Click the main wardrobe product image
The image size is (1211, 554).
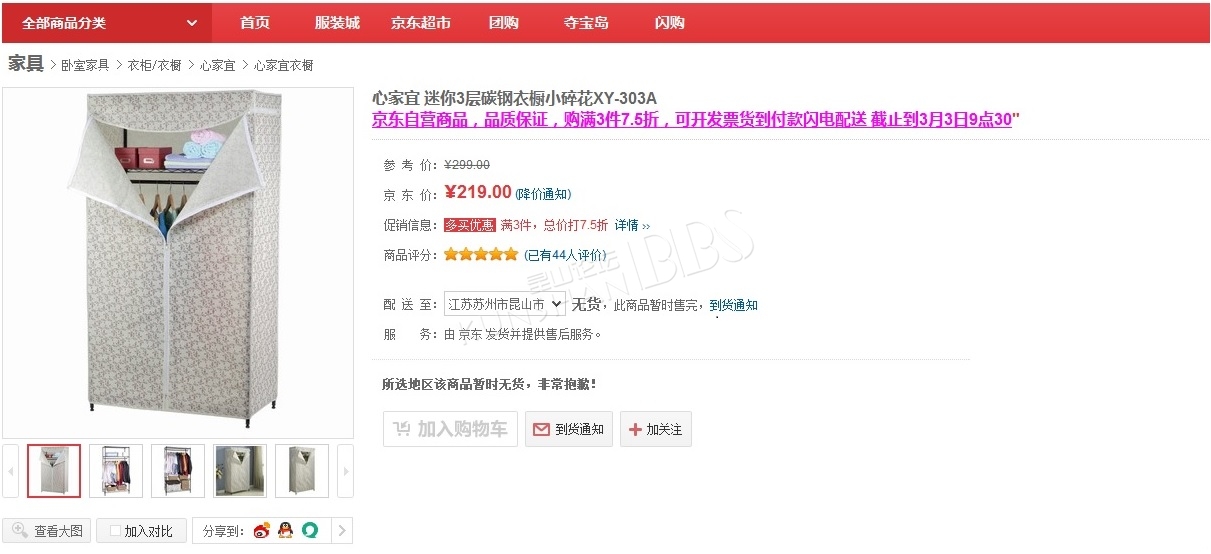click(178, 263)
